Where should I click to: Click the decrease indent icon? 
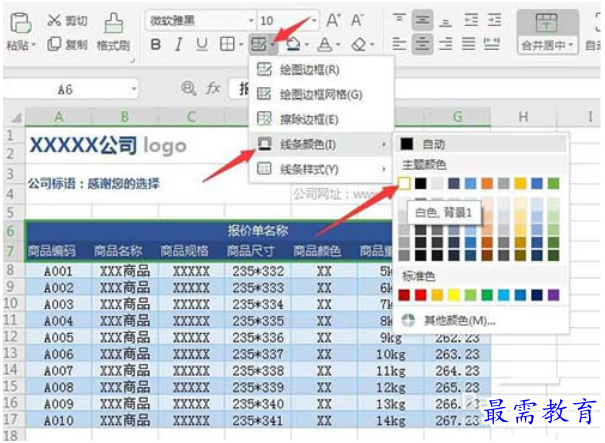471,20
